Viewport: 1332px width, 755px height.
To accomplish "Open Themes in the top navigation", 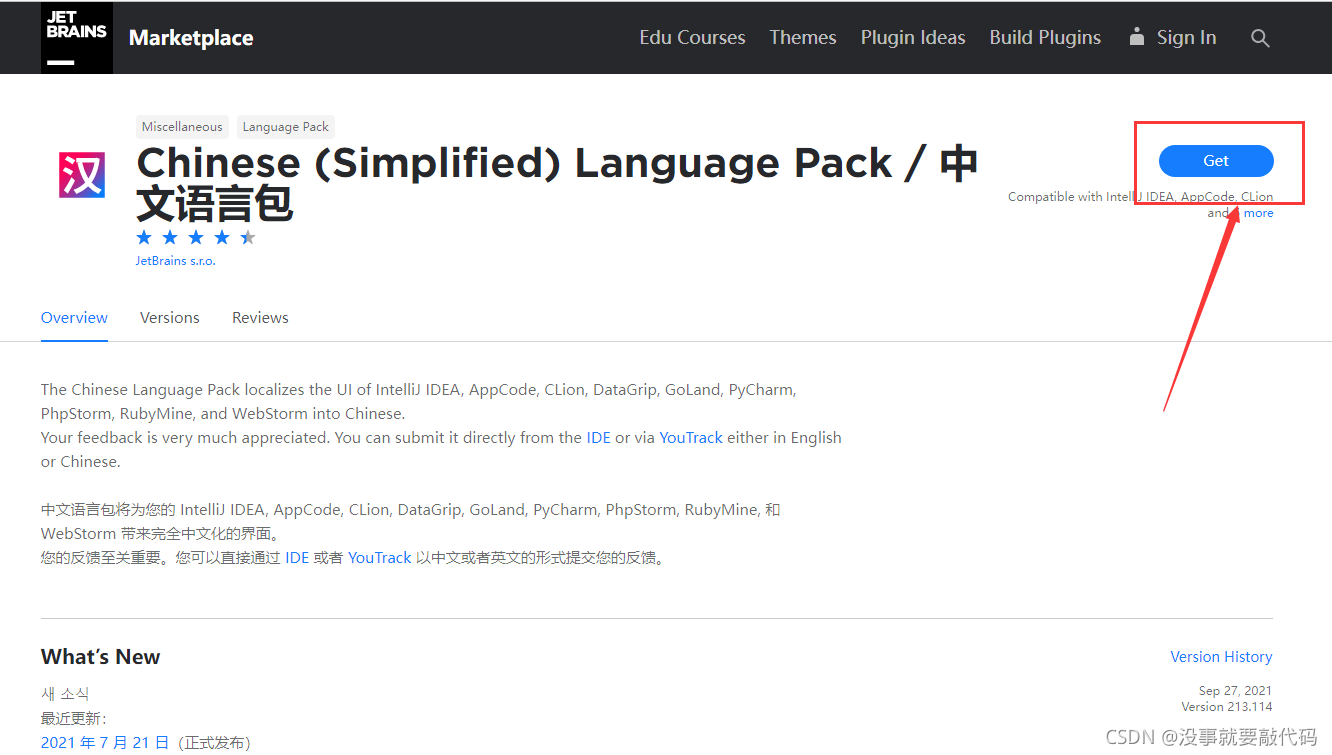I will click(x=803, y=38).
